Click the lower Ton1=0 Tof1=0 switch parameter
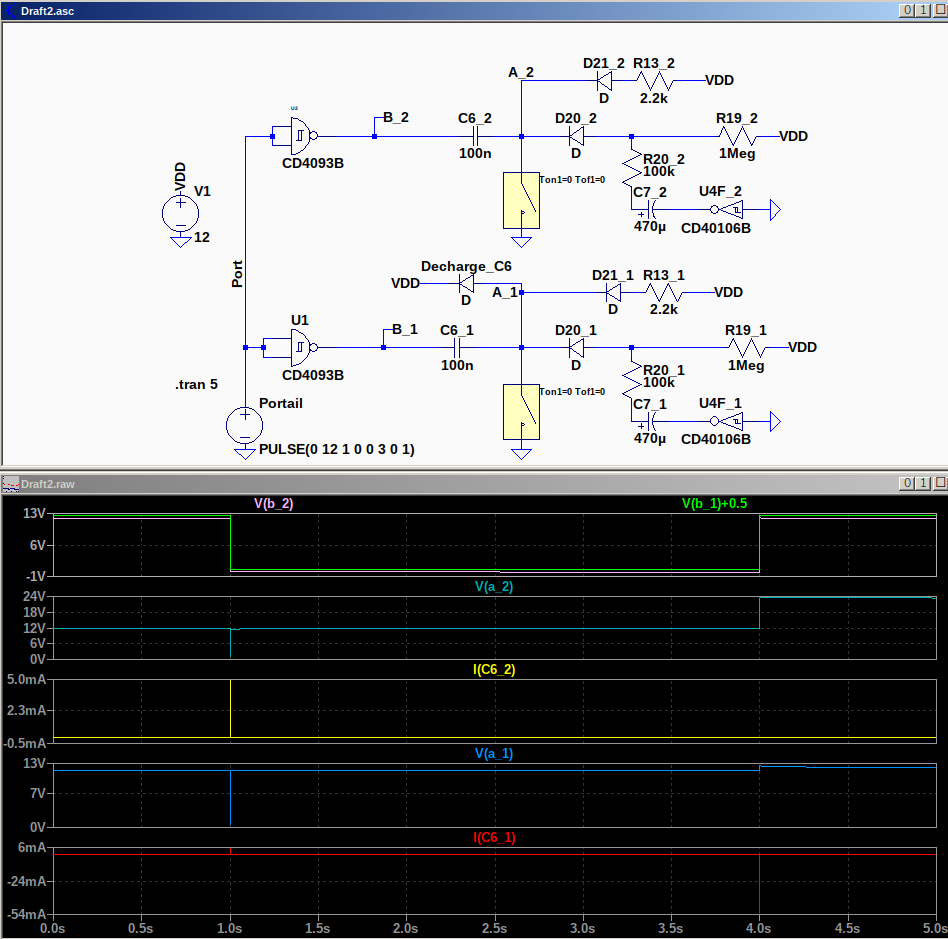The image size is (948, 939). tap(572, 392)
